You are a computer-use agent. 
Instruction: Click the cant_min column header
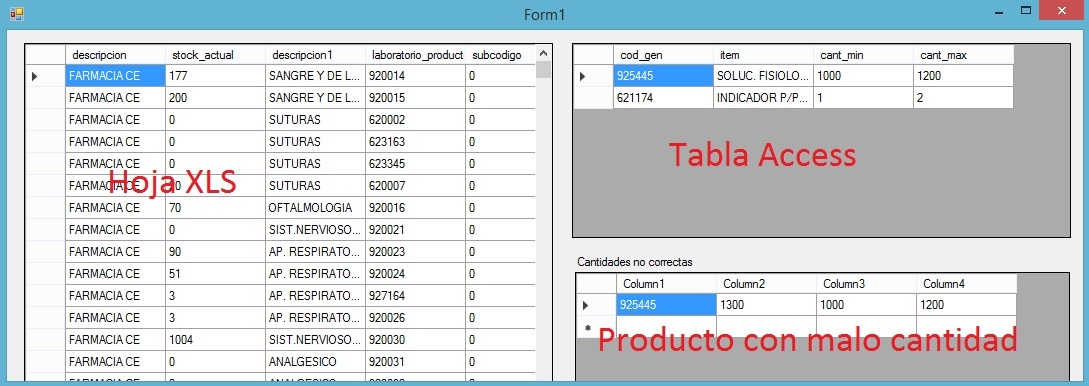(x=863, y=55)
